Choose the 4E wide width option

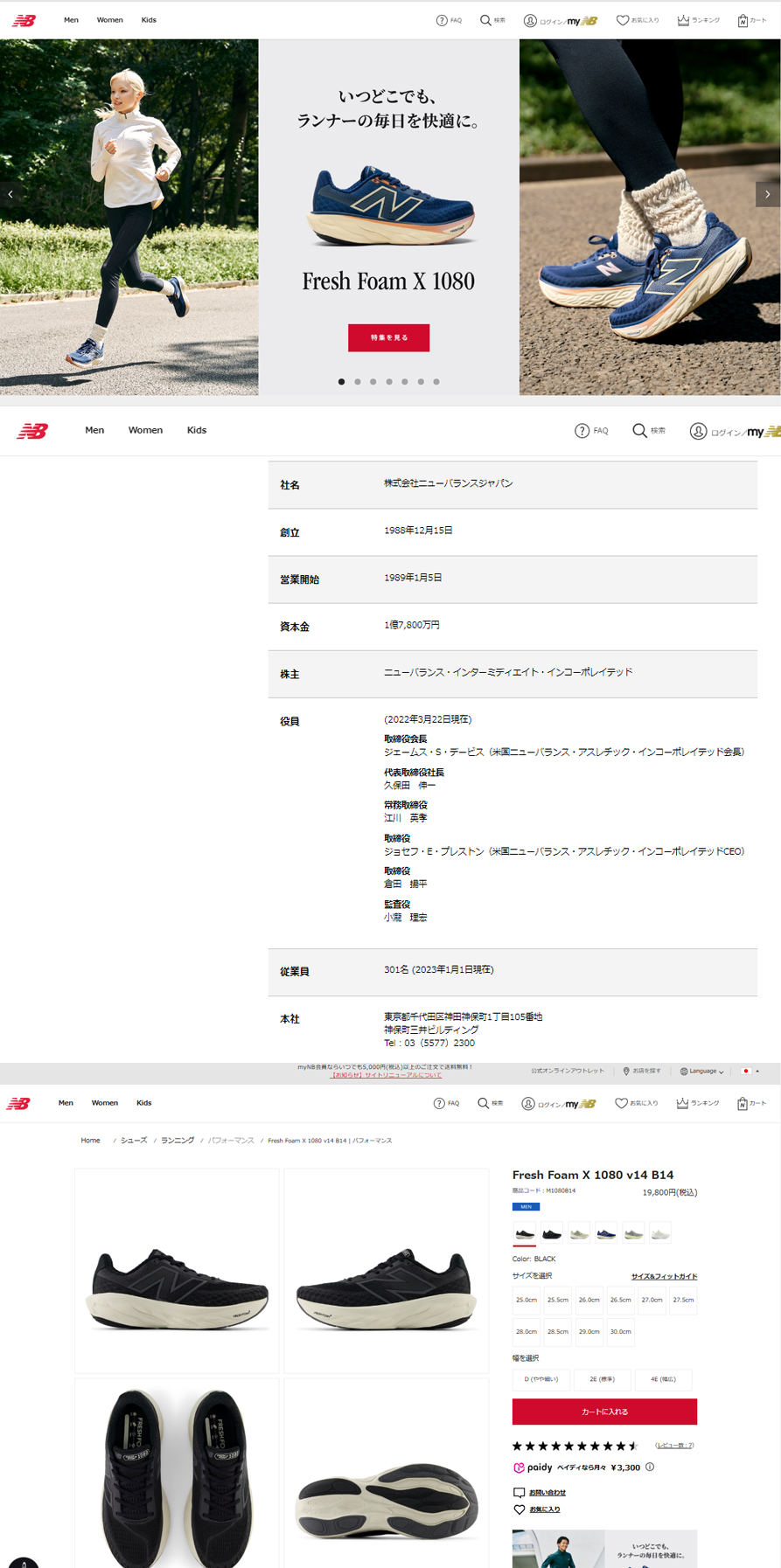point(662,1379)
